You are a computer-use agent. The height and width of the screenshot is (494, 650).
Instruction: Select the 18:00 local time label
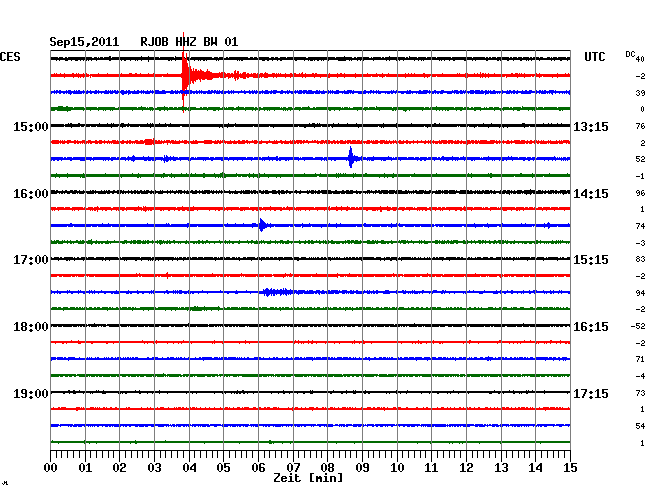click(x=31, y=327)
